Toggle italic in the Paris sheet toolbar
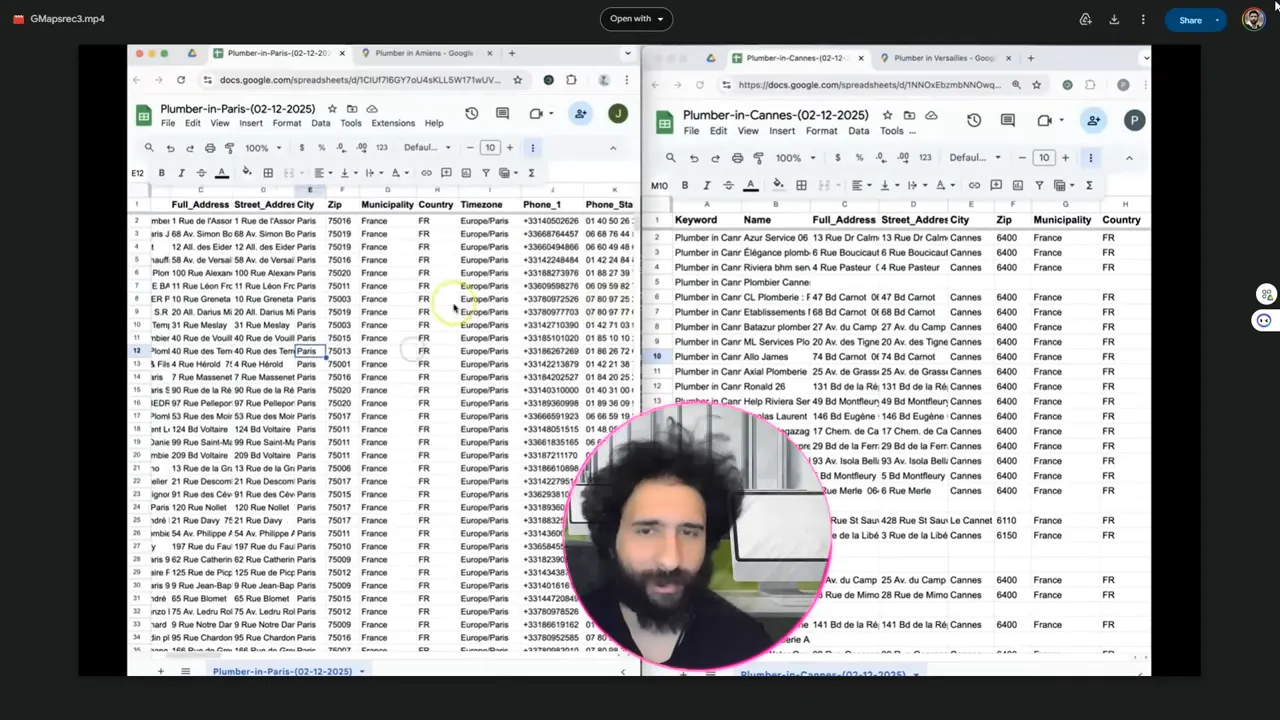This screenshot has width=1280, height=720. coord(181,173)
